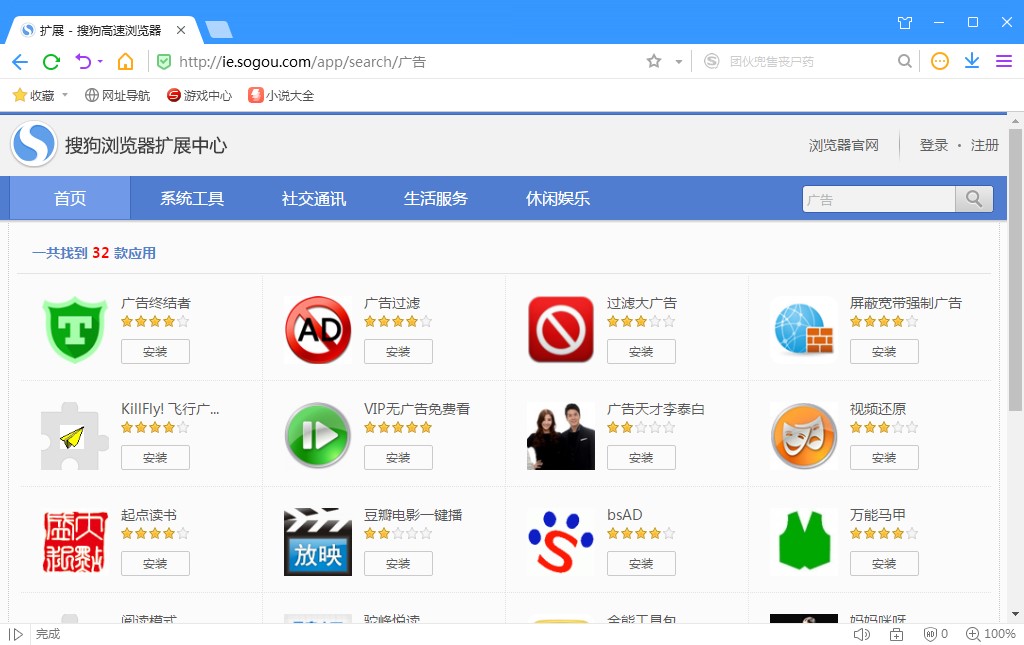Click the vertical page scrollbar thumb

(1015, 269)
